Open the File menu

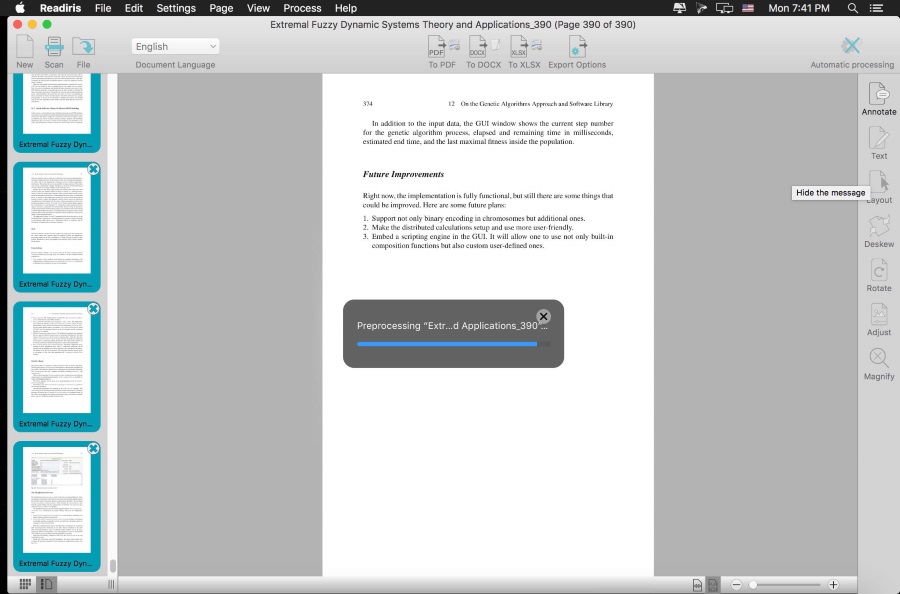coord(103,8)
